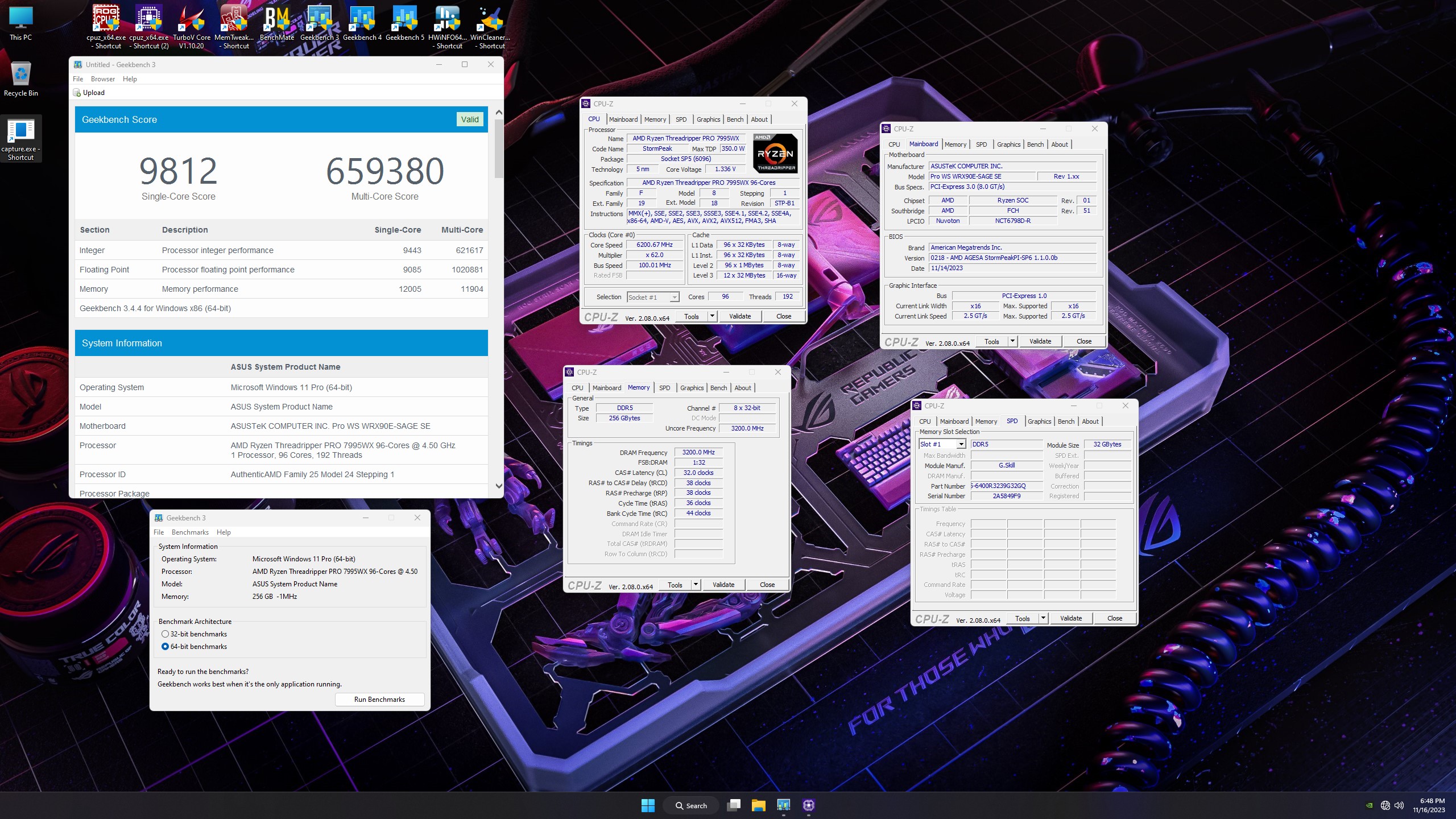Select first cpuz_x64.exe shortcut icon
This screenshot has height=819, width=1456.
[106, 27]
